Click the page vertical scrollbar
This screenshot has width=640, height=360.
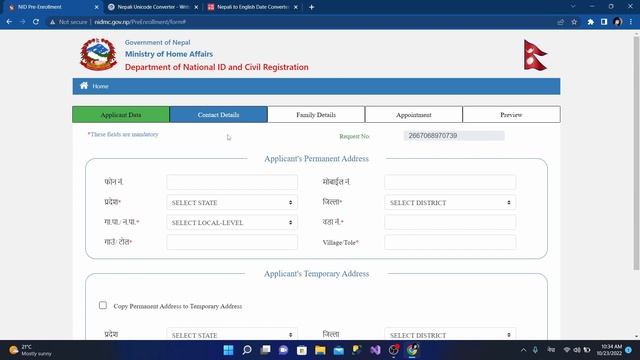pos(636,153)
